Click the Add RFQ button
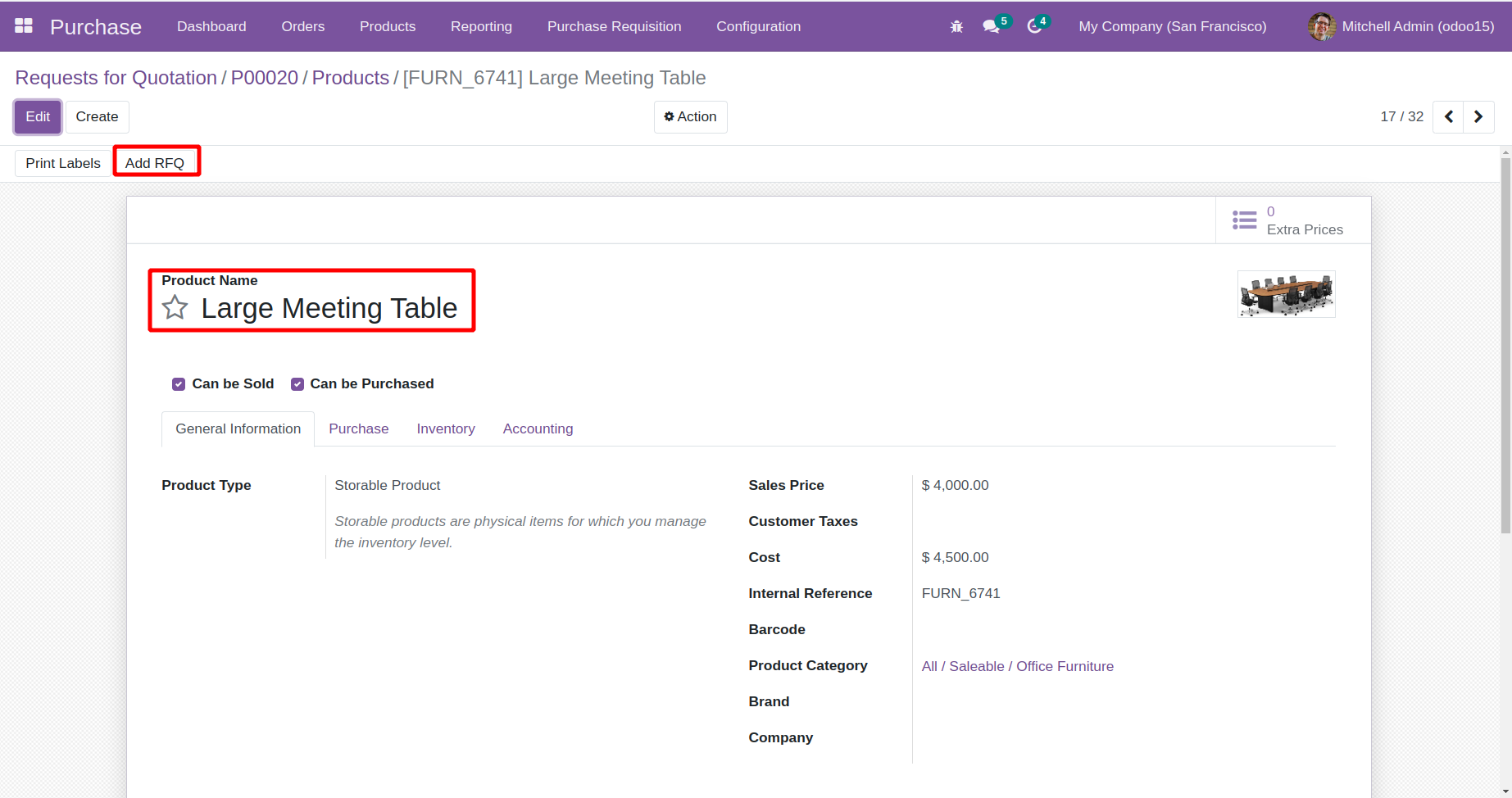This screenshot has width=1512, height=798. [155, 163]
